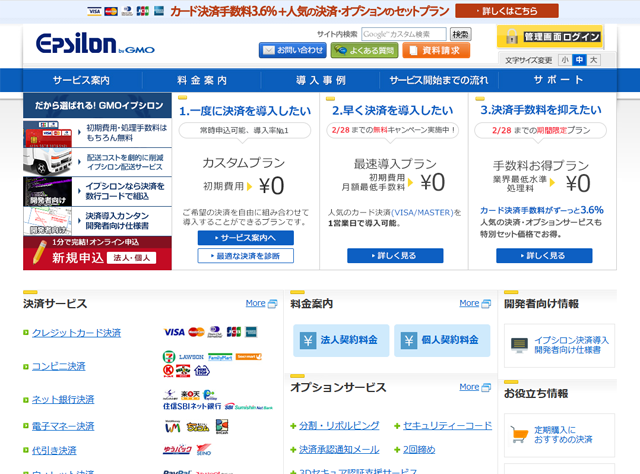Open the 管理画面ログイン lock button
This screenshot has width=640, height=474.
click(x=549, y=37)
